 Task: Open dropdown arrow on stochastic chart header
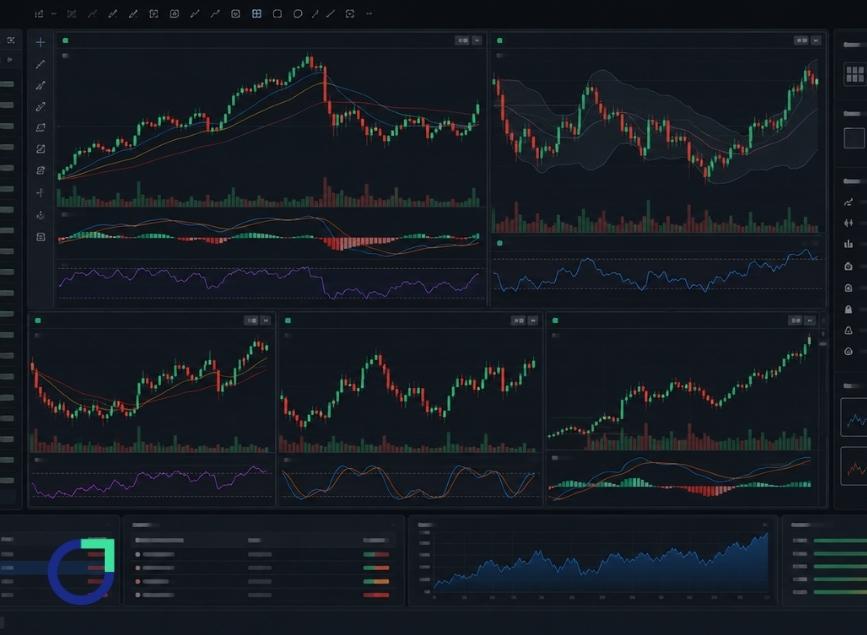(x=532, y=320)
